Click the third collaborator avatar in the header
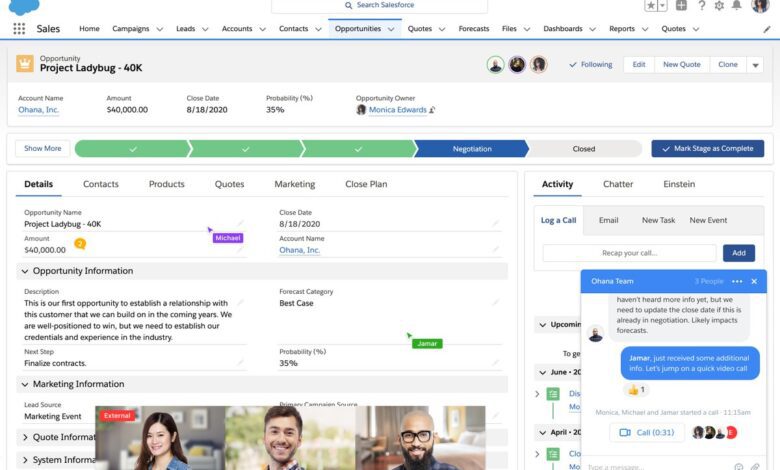The width and height of the screenshot is (780, 470). (x=539, y=65)
